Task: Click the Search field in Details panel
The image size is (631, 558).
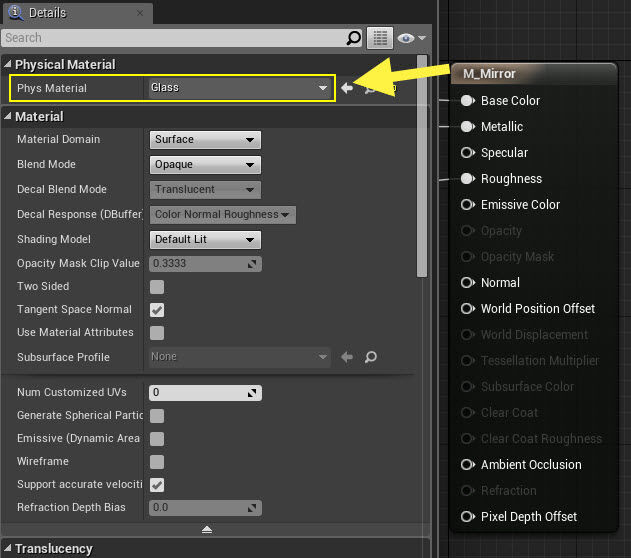Action: click(170, 38)
